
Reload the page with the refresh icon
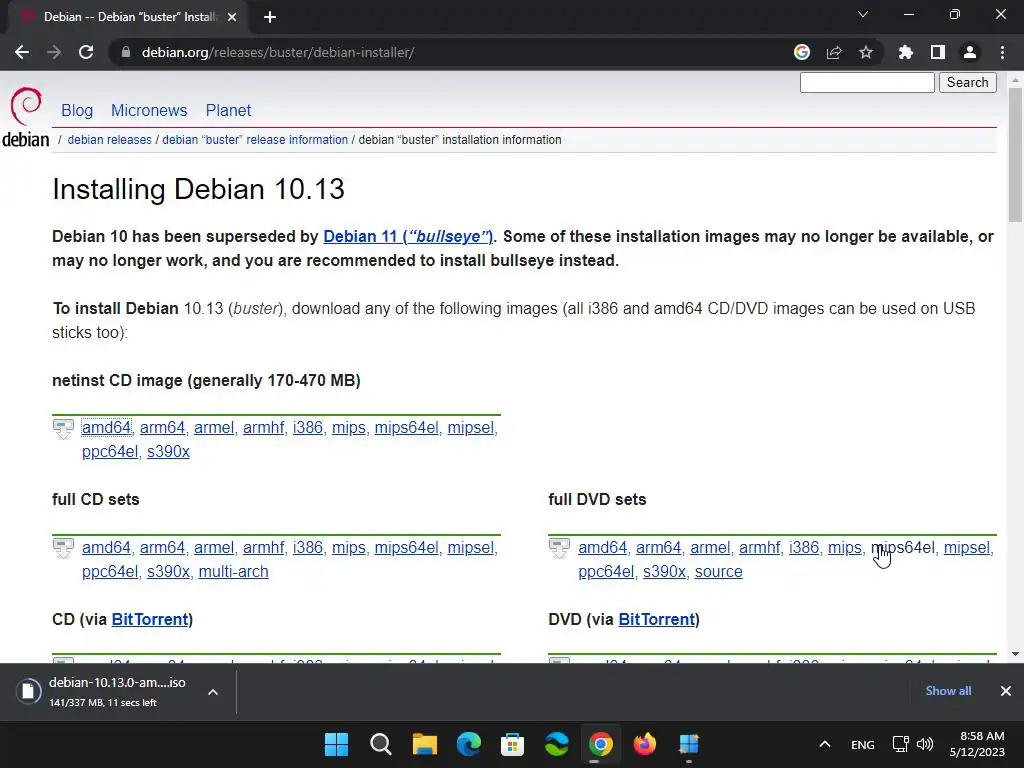coord(86,52)
